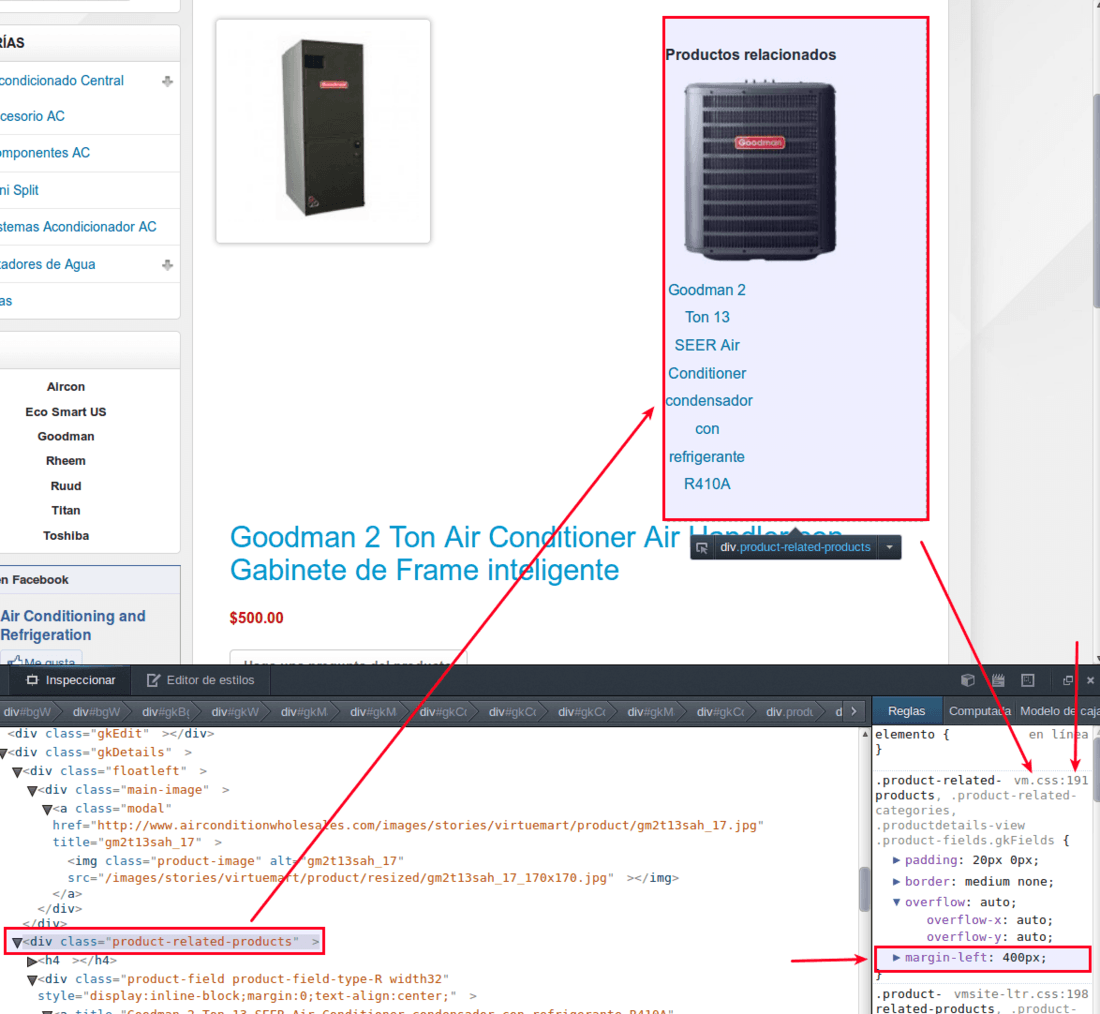Open the Modelo de caja tab
The height and width of the screenshot is (1014, 1100).
pyautogui.click(x=1058, y=711)
